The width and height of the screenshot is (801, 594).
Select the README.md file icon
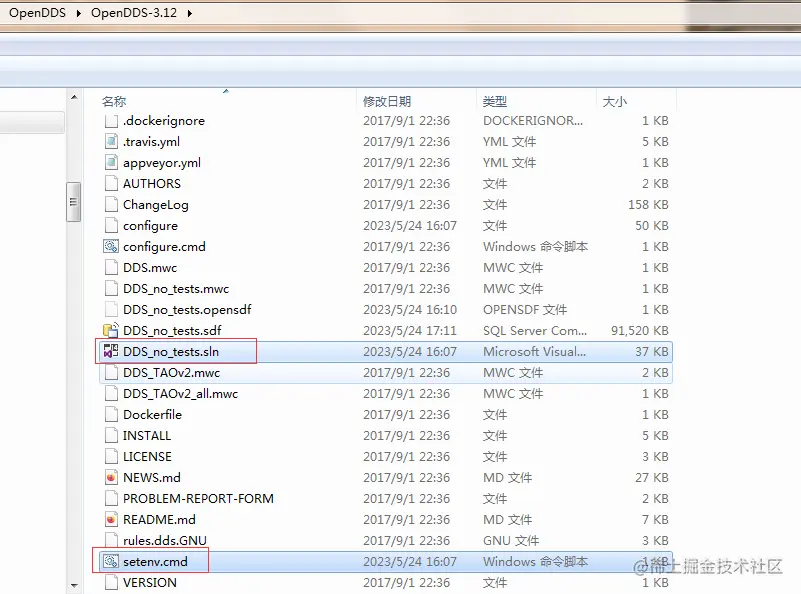[110, 519]
